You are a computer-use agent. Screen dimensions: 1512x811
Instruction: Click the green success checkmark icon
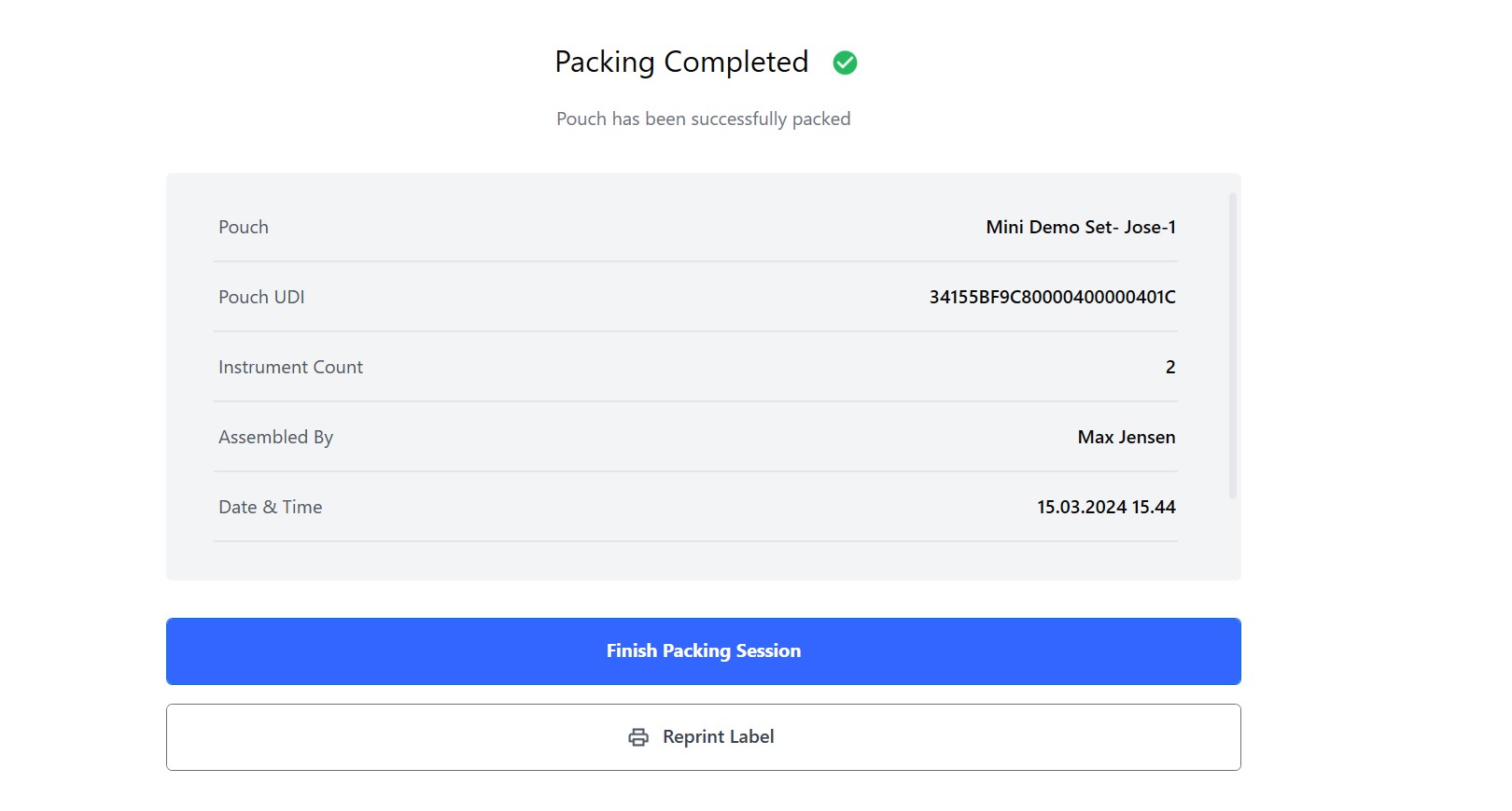tap(845, 63)
